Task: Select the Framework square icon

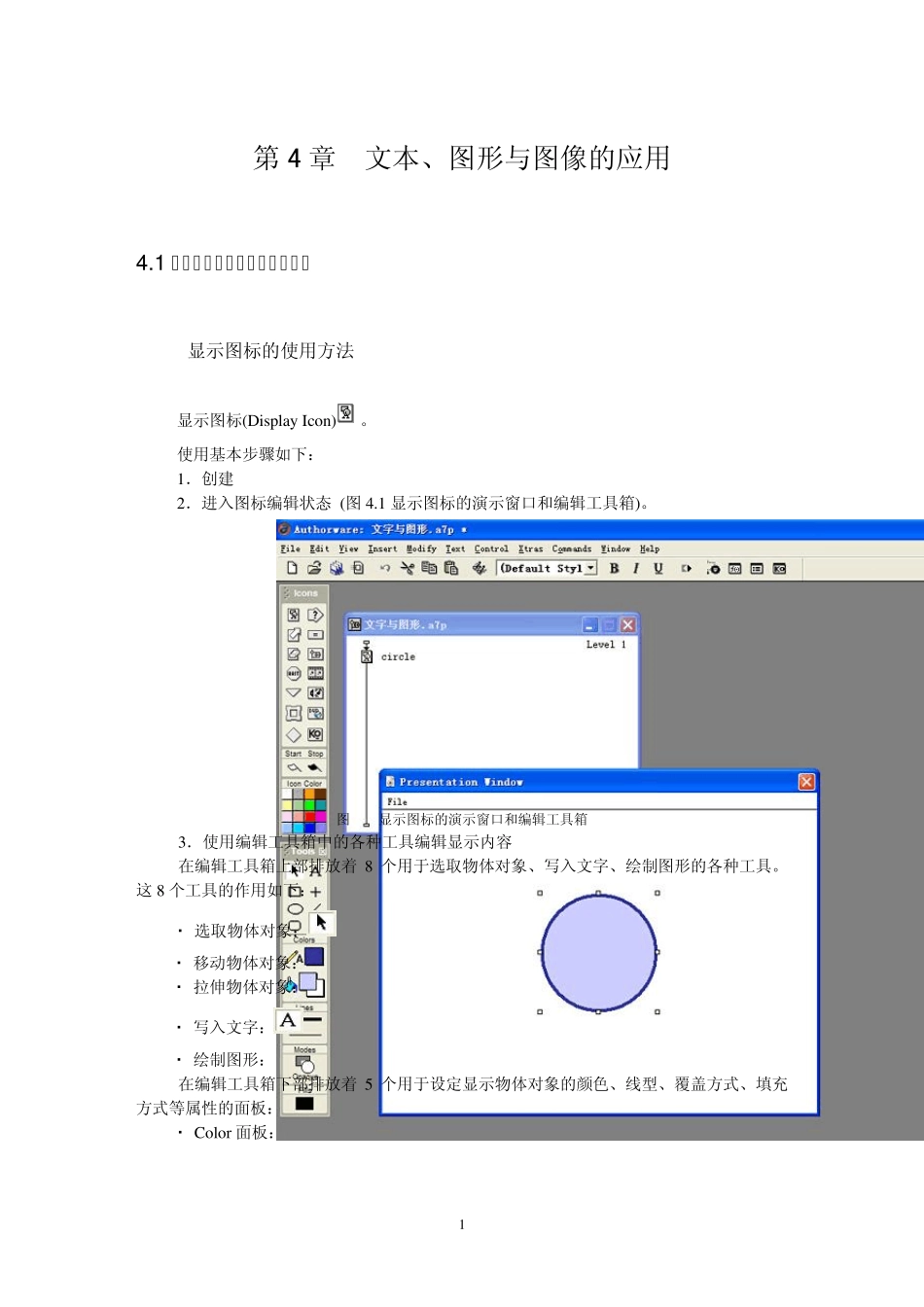Action: point(294,714)
